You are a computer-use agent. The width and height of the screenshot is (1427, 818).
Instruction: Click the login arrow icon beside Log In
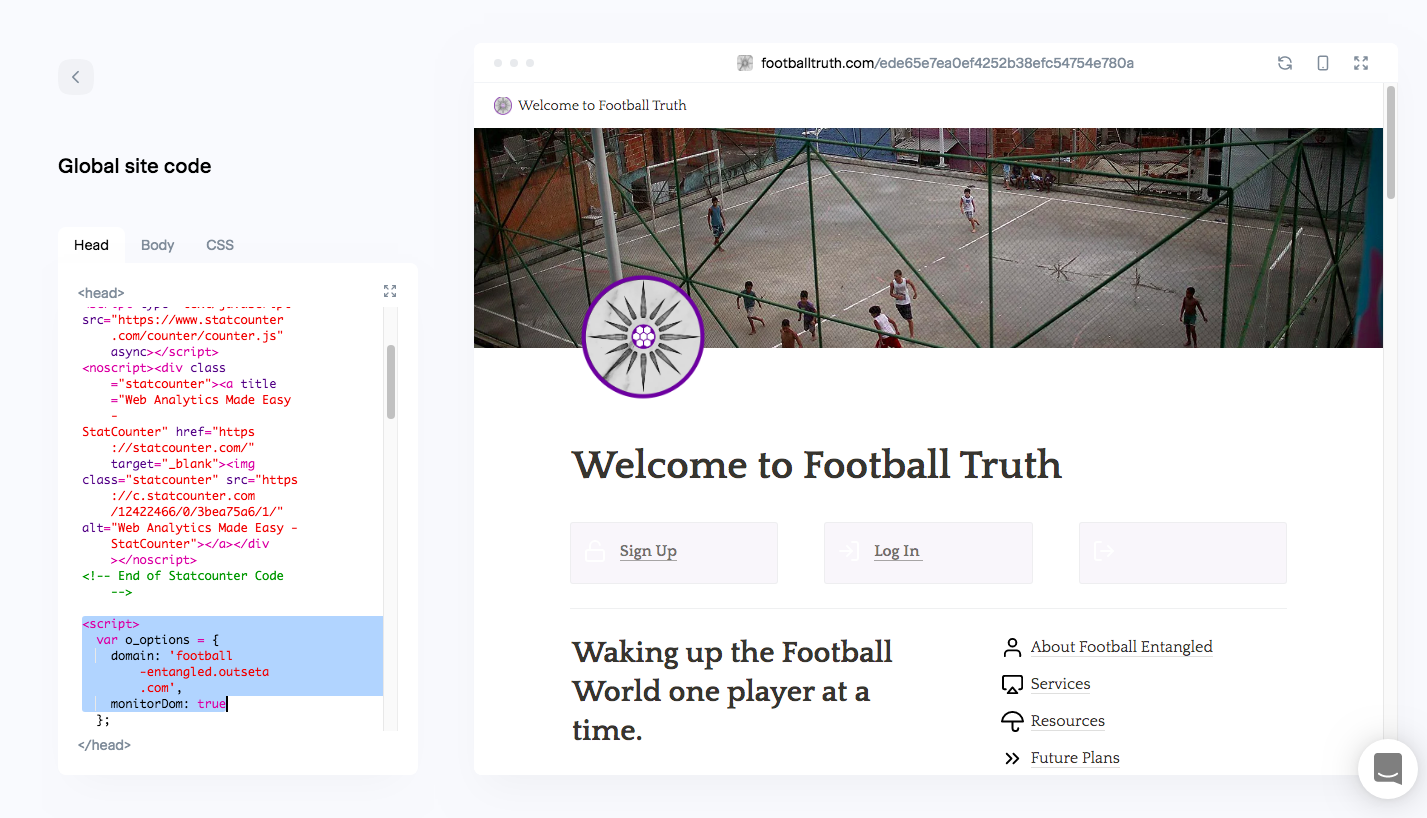point(850,551)
